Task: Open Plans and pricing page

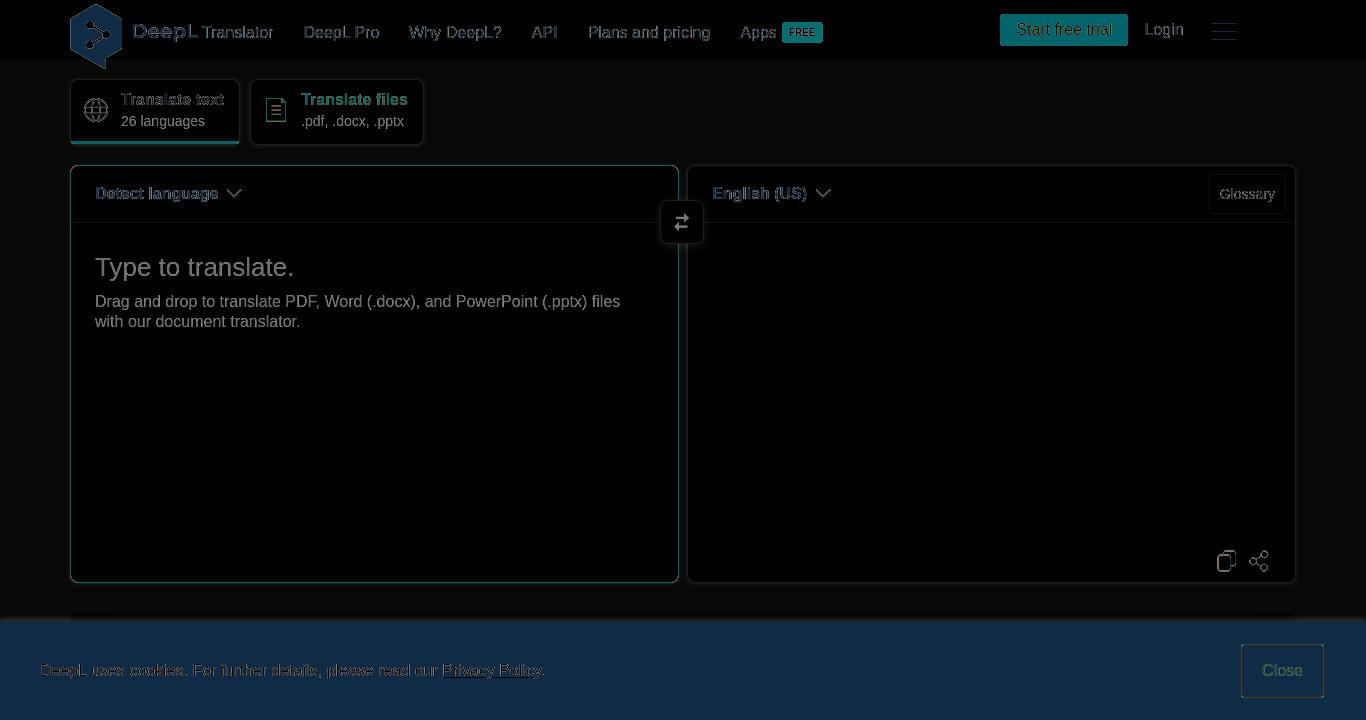Action: tap(649, 32)
